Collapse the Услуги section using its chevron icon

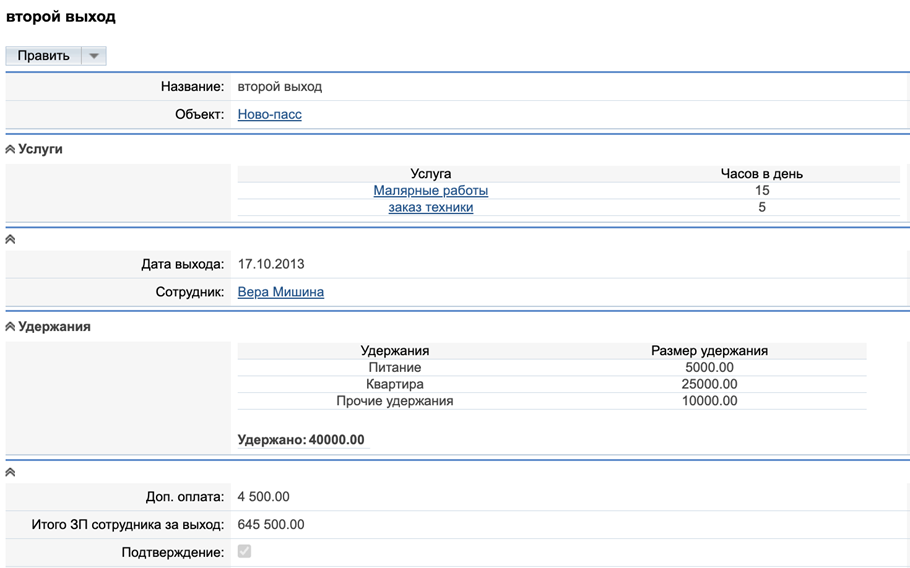point(11,150)
